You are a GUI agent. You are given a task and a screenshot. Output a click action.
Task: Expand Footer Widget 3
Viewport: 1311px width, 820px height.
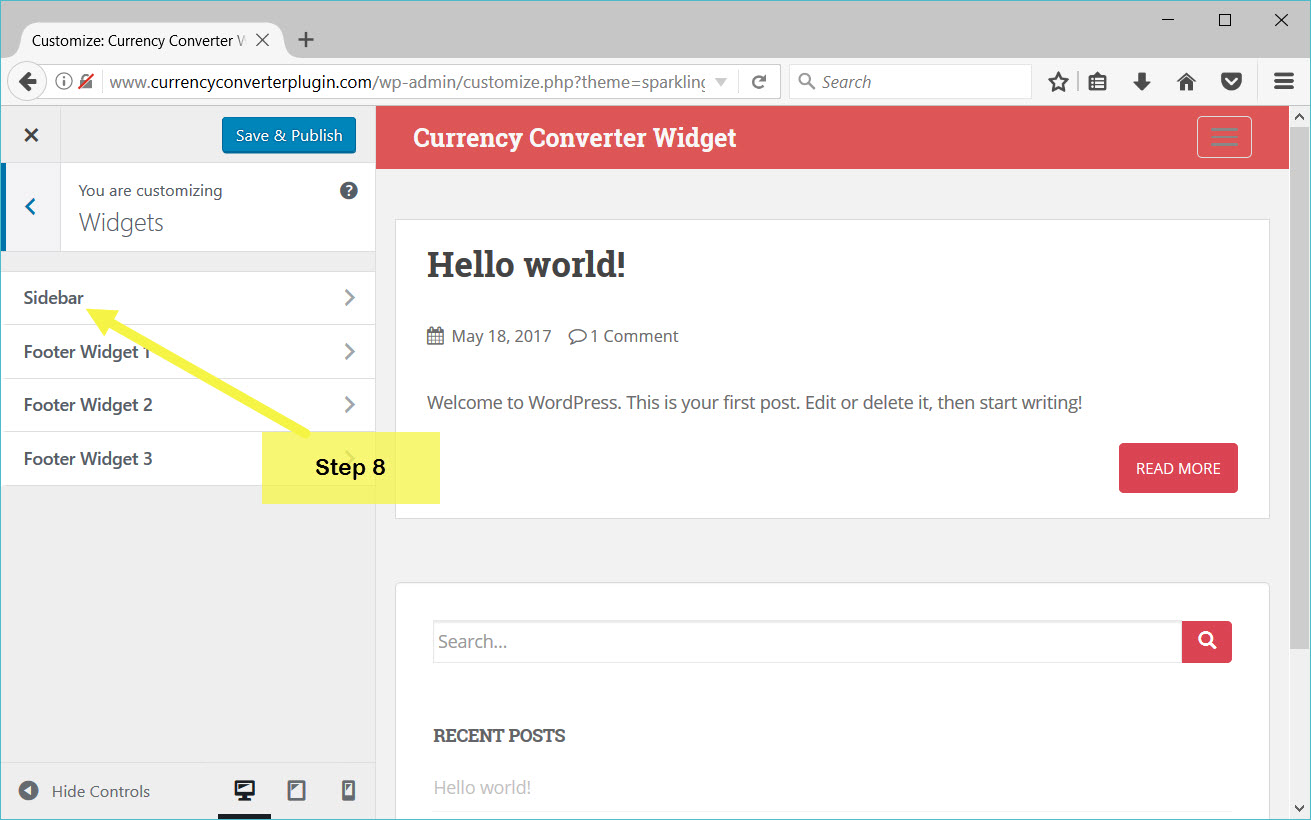[188, 458]
